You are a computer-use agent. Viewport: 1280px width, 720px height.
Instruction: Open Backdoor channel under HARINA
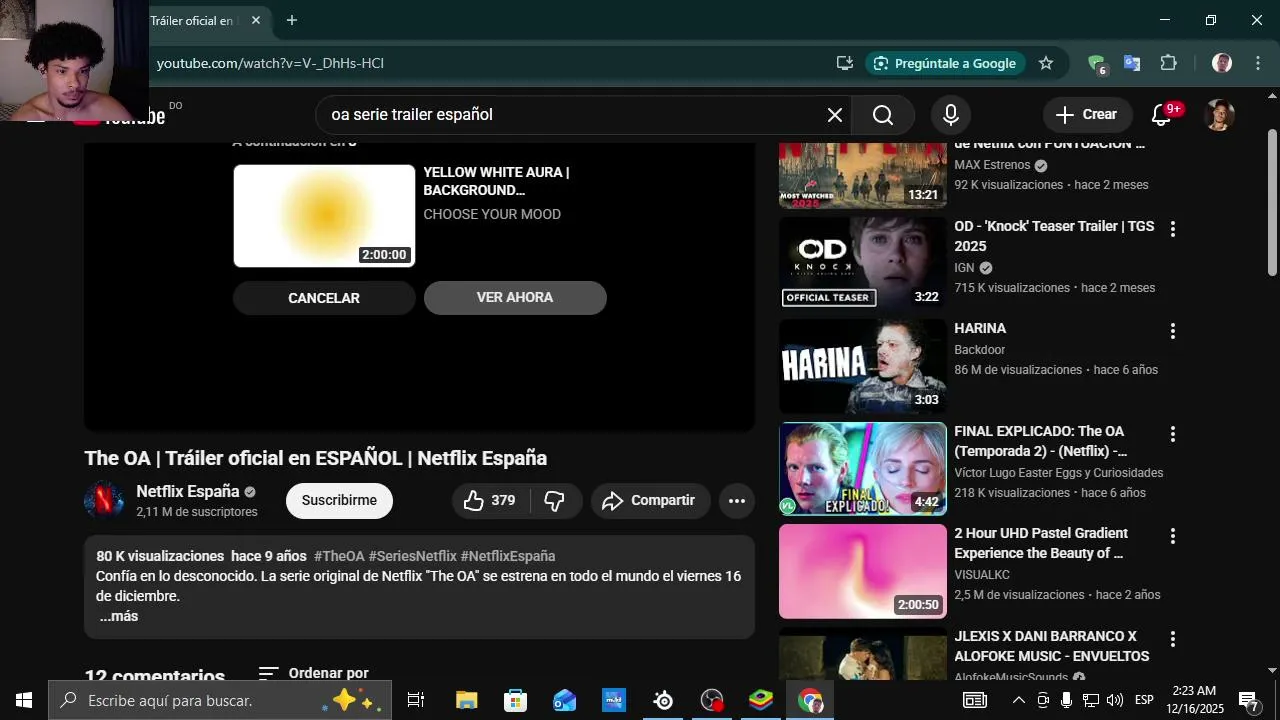[x=980, y=350]
